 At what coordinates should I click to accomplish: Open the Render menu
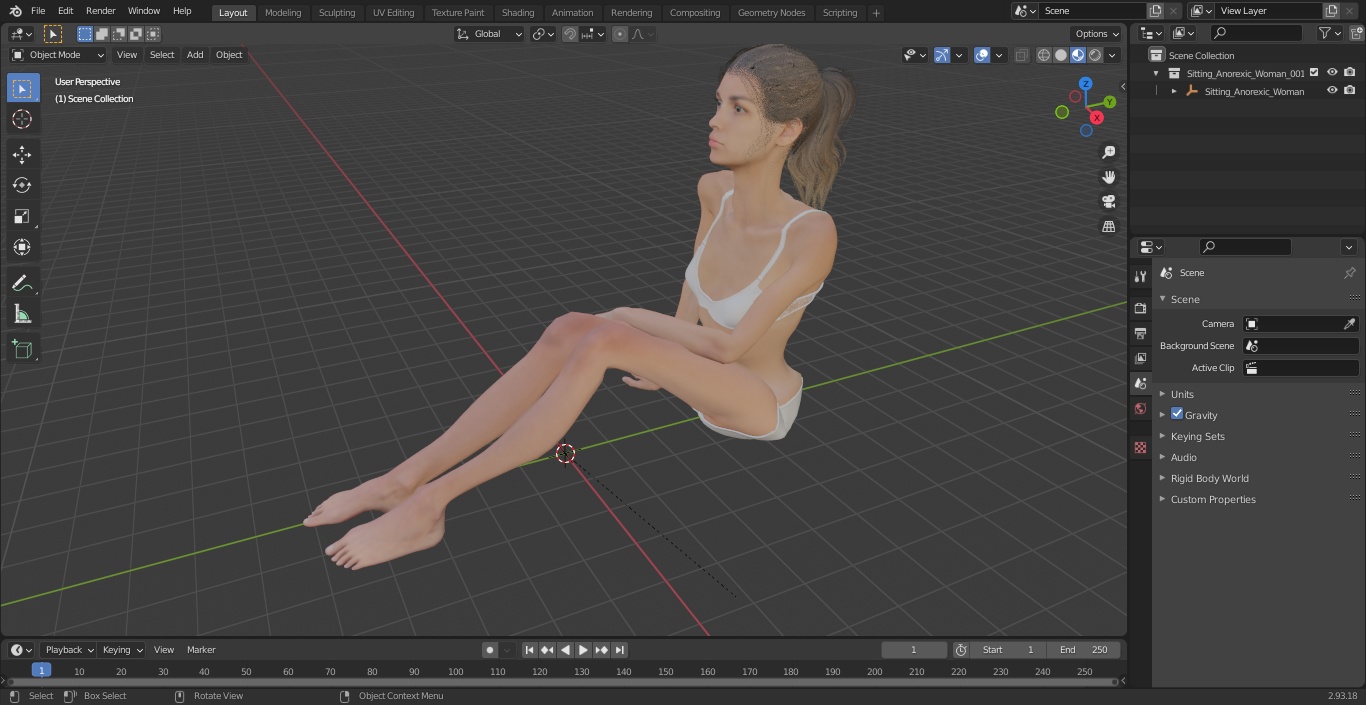[100, 11]
